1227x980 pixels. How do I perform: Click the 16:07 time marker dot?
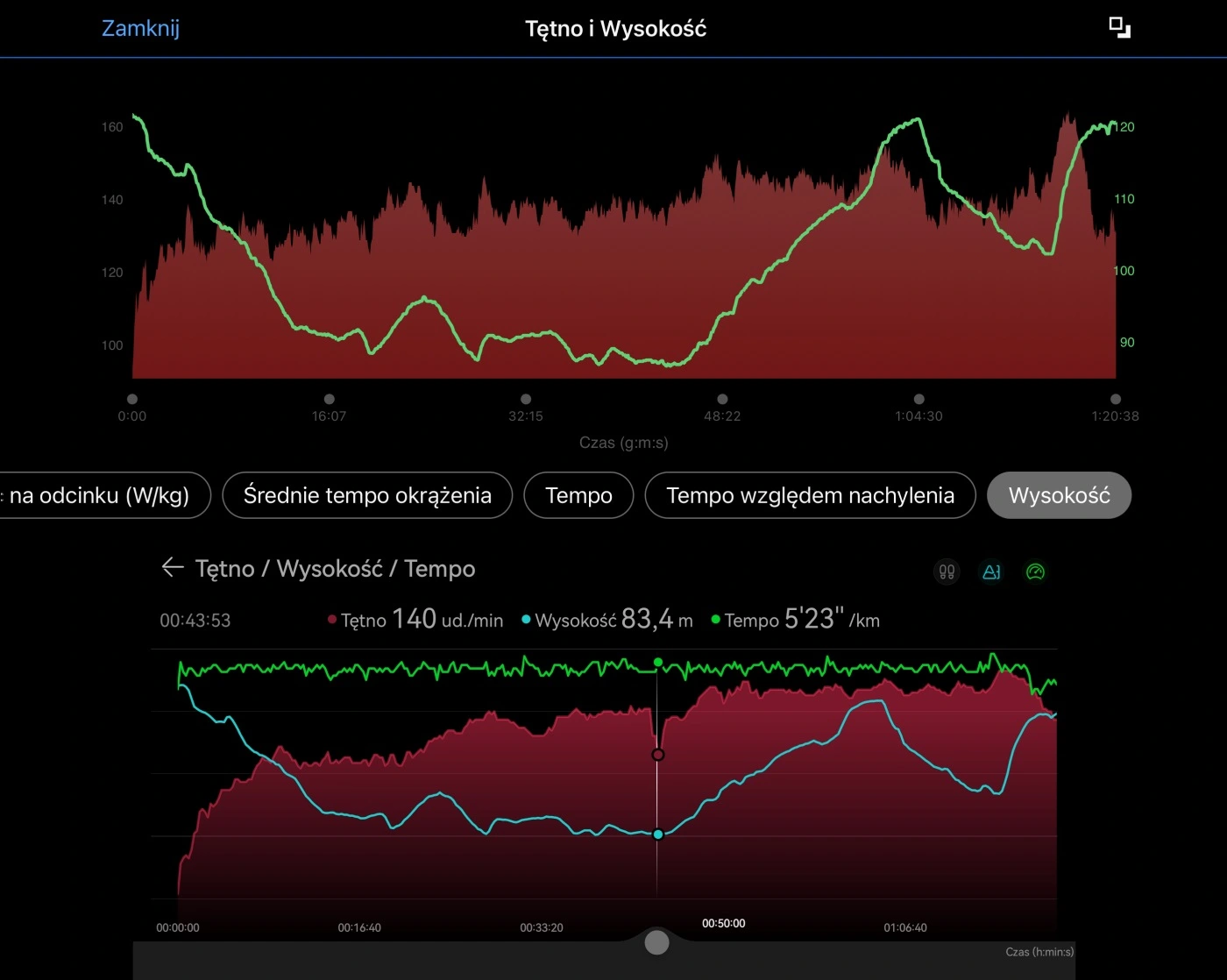(330, 399)
